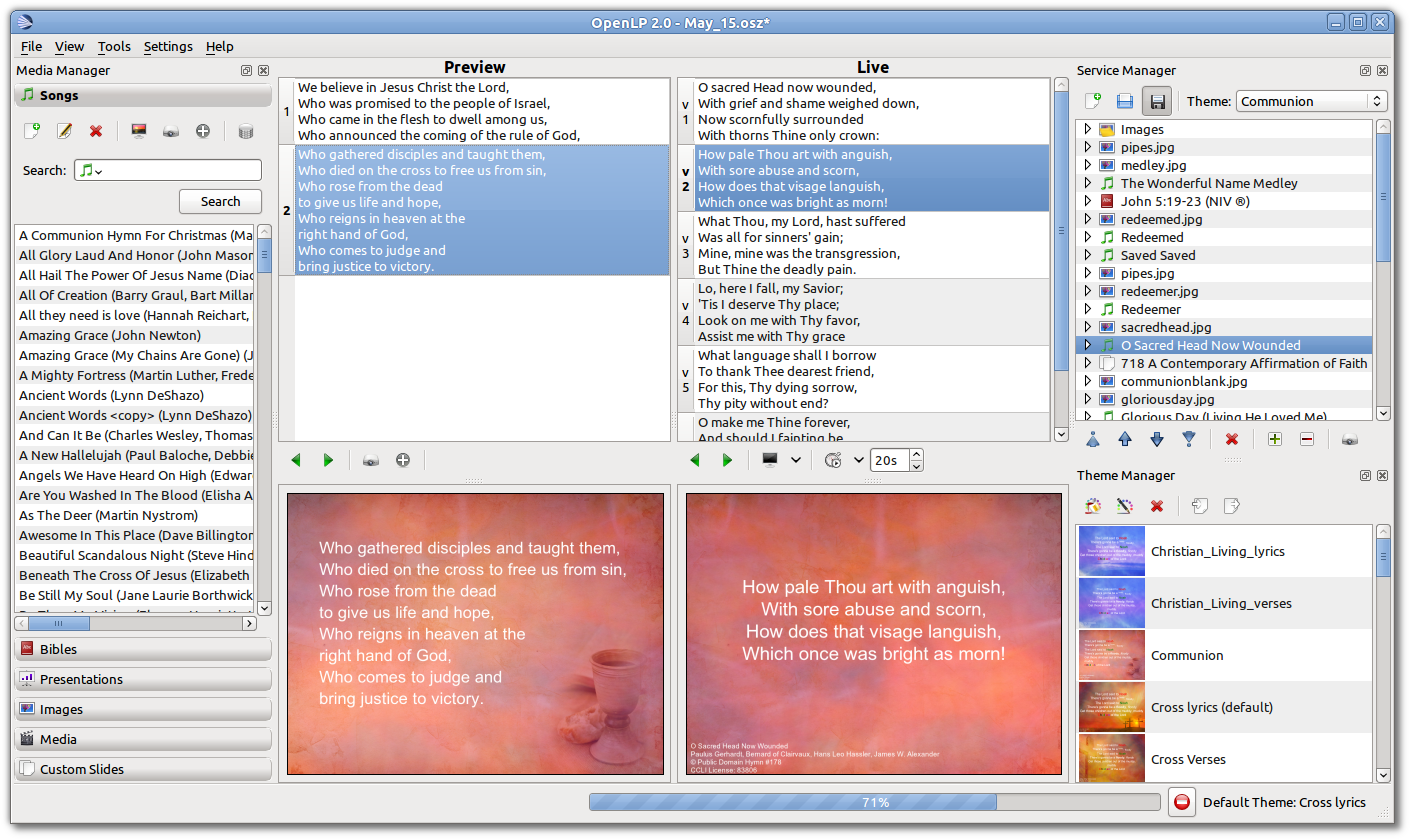Open loop options dropdown arrow
Screen dimensions: 1411x840
pyautogui.click(x=858, y=460)
